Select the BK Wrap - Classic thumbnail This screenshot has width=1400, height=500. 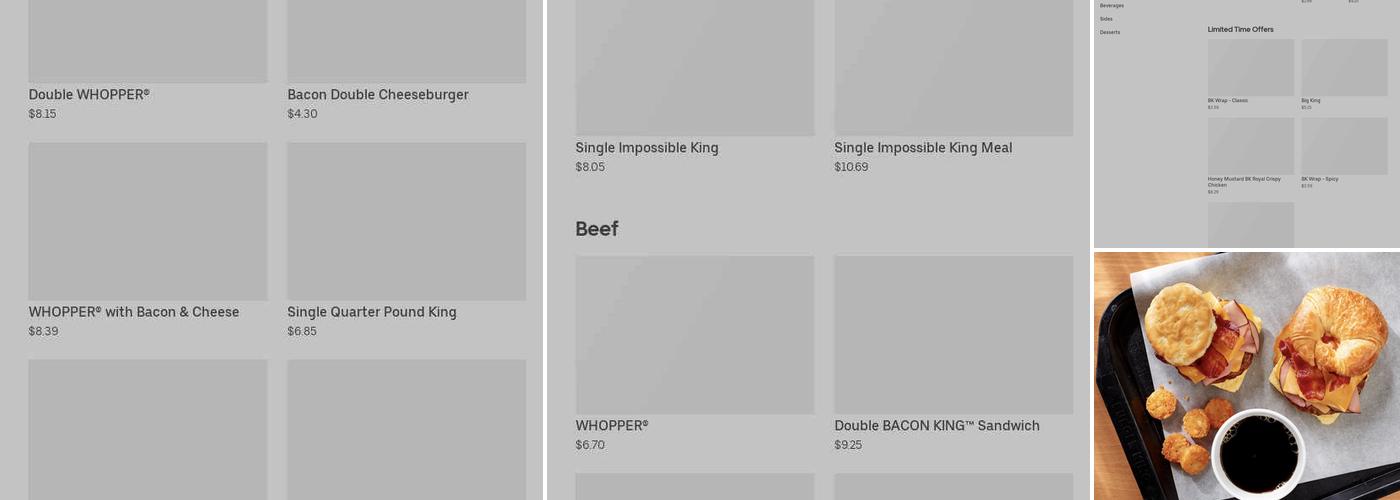pos(1251,68)
